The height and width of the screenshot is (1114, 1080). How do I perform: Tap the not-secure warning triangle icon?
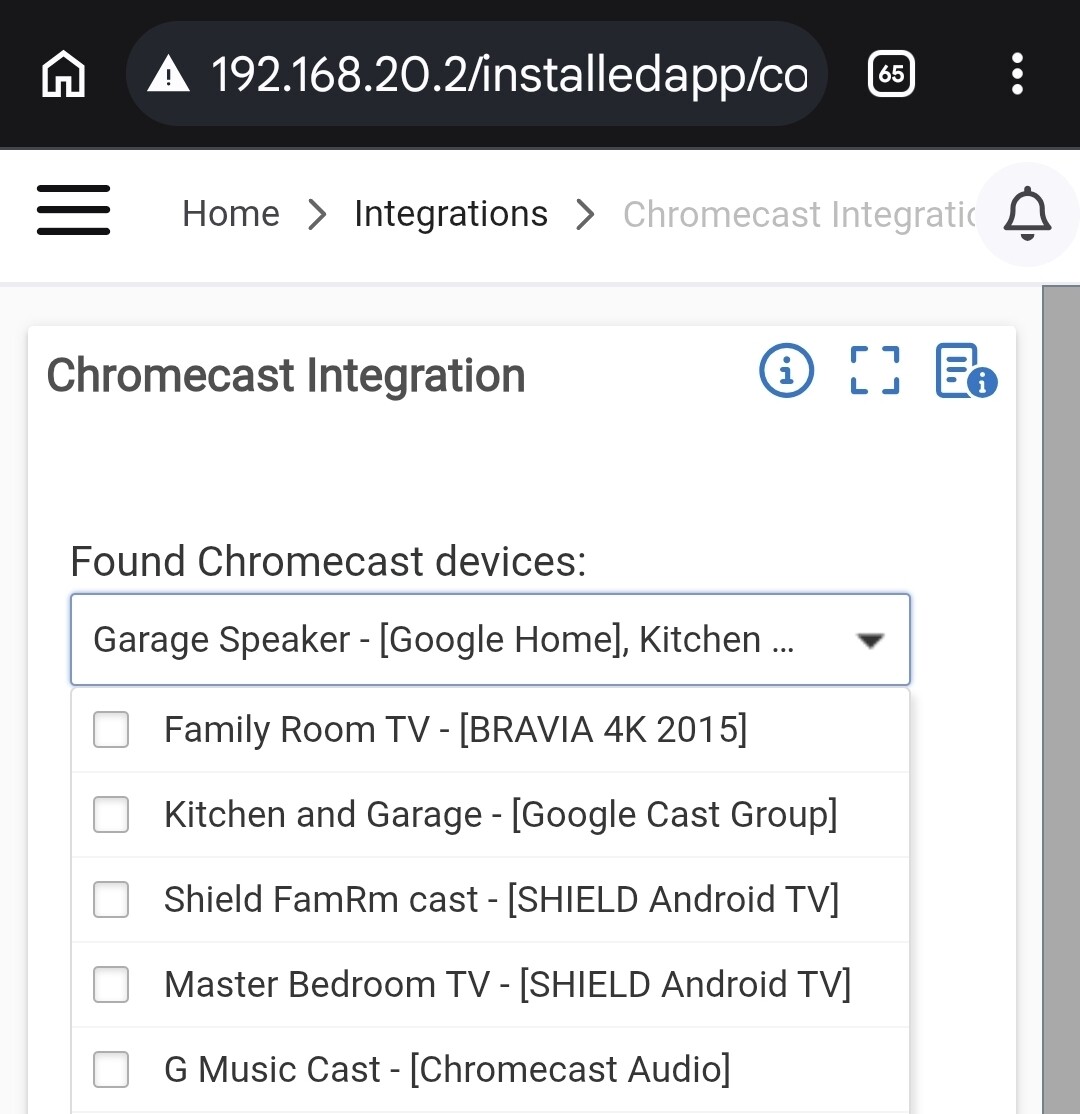[x=168, y=74]
